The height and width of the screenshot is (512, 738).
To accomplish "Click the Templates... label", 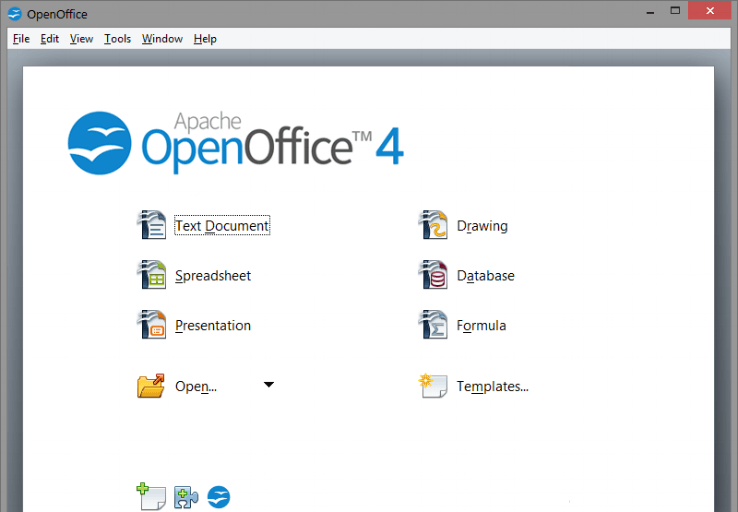I will [x=492, y=386].
